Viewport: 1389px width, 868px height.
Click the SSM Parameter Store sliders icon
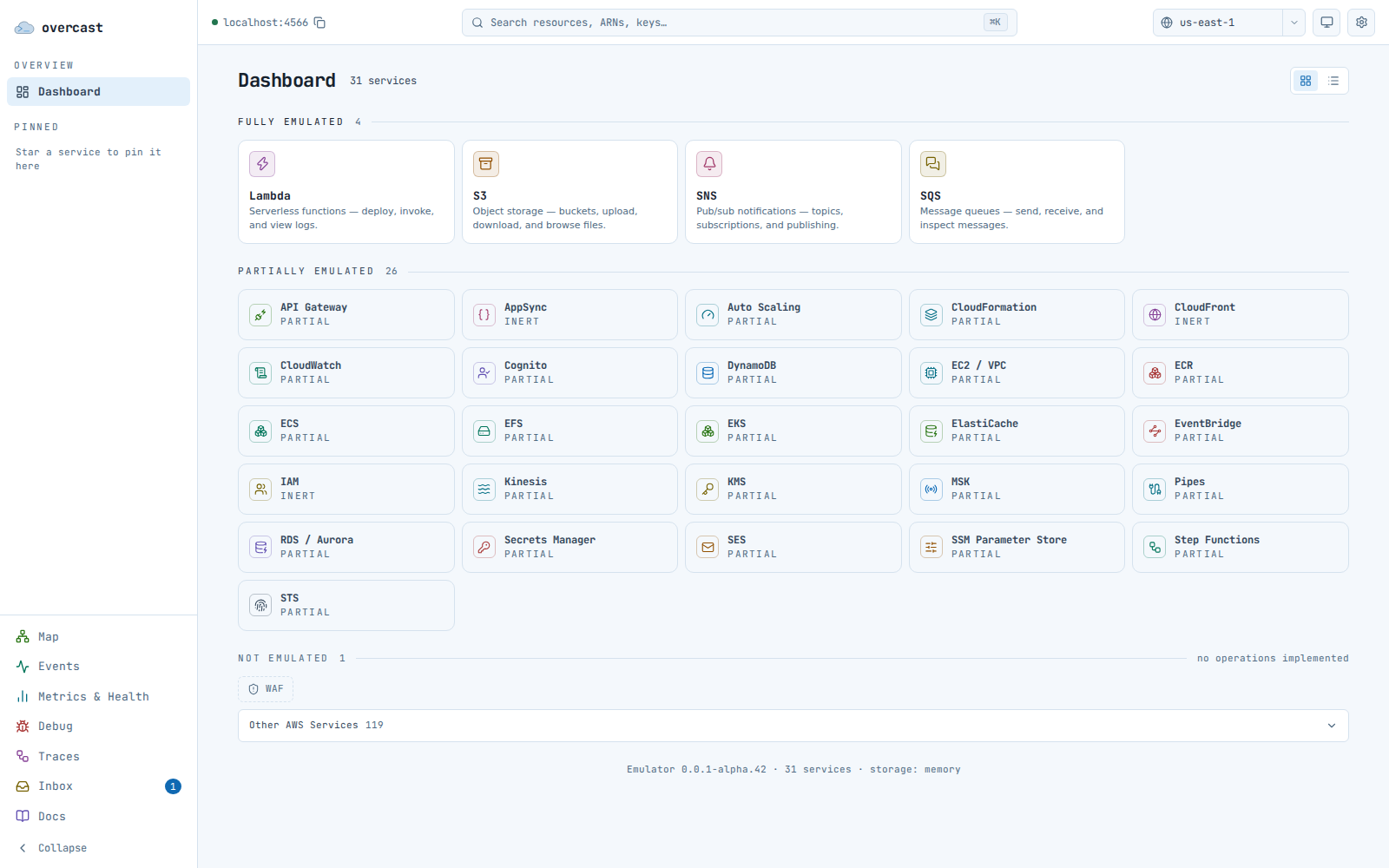[931, 548]
